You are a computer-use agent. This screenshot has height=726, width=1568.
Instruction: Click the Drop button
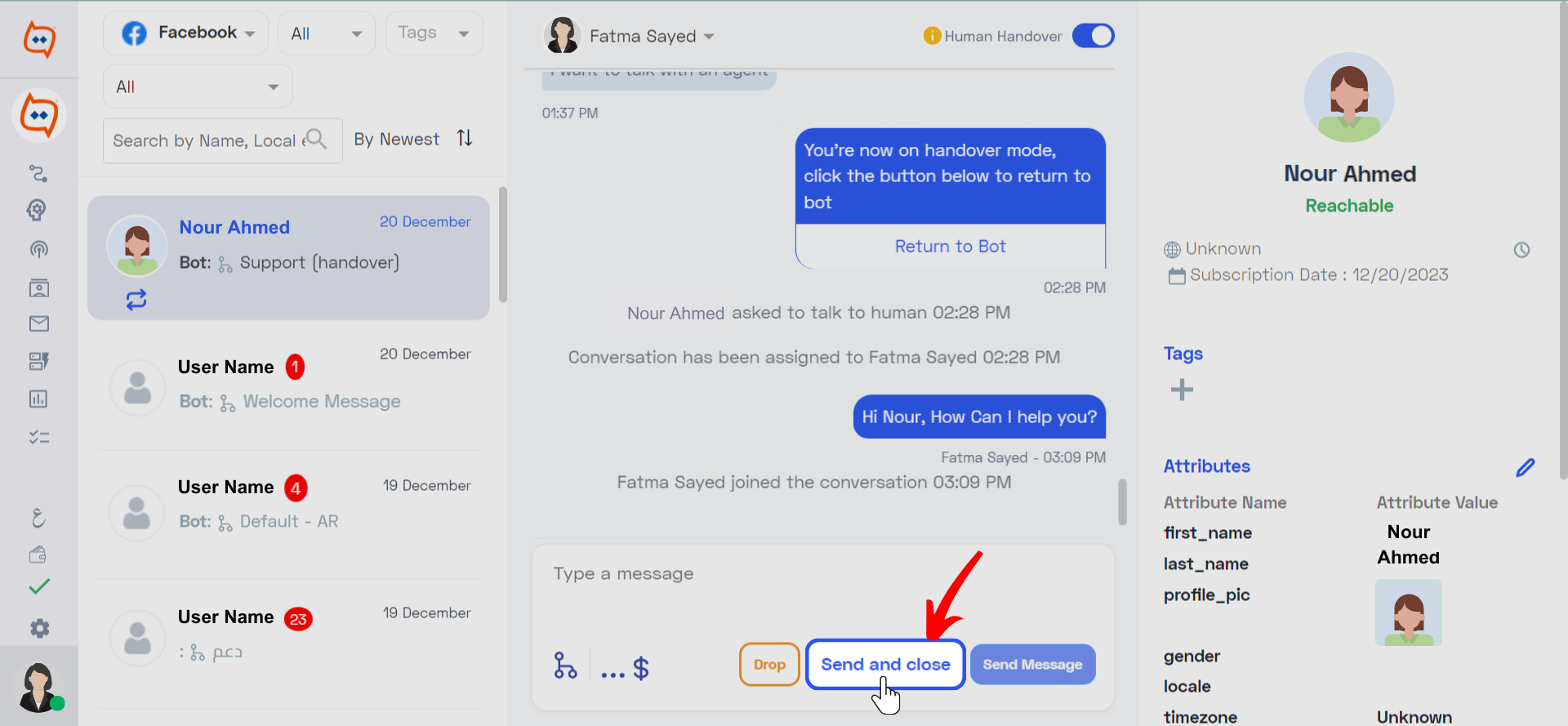tap(769, 665)
